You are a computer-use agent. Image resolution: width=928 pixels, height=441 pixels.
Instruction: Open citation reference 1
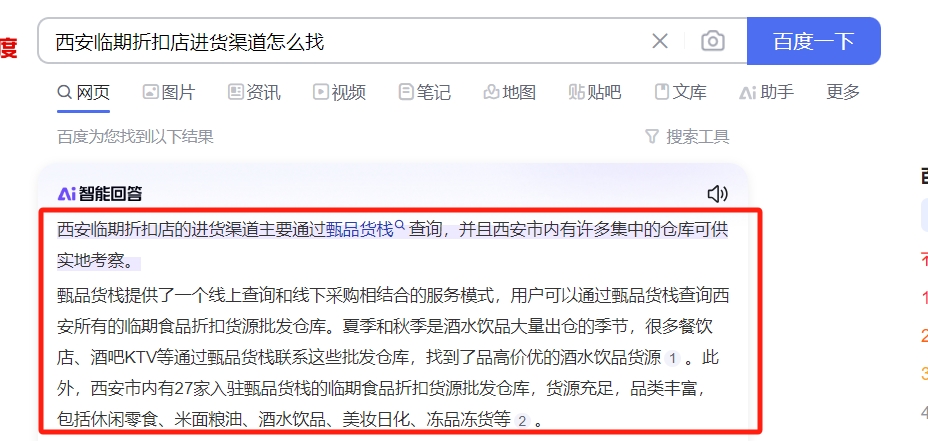[x=672, y=358]
